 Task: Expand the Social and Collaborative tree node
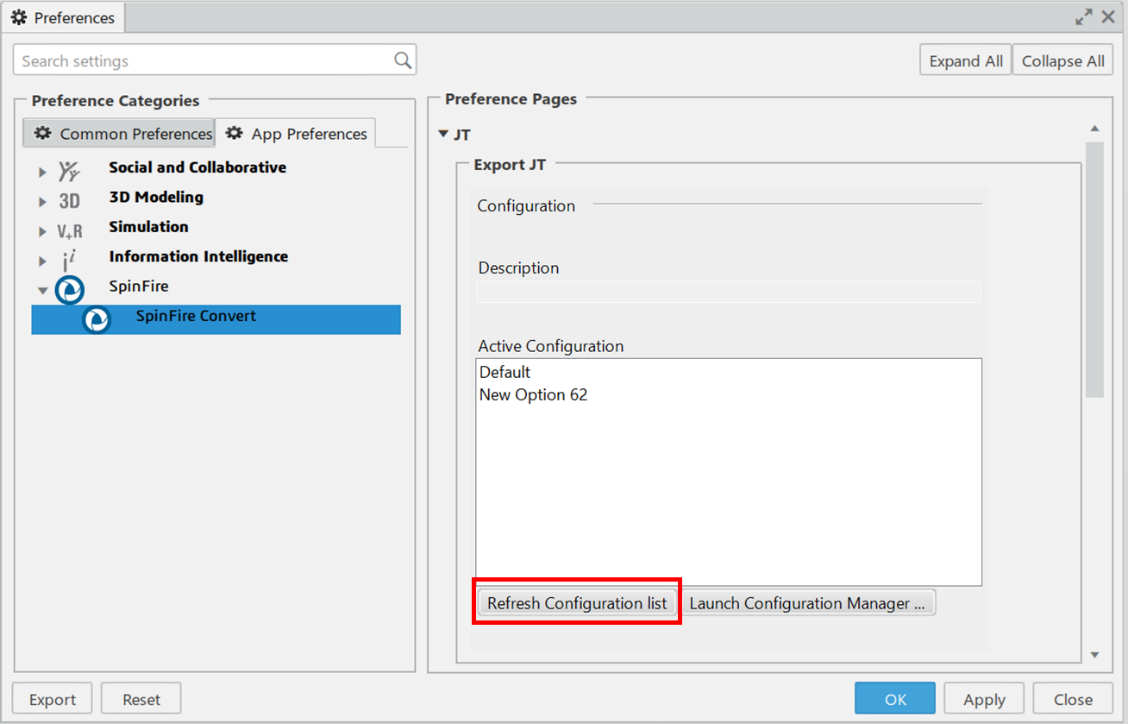pyautogui.click(x=42, y=172)
